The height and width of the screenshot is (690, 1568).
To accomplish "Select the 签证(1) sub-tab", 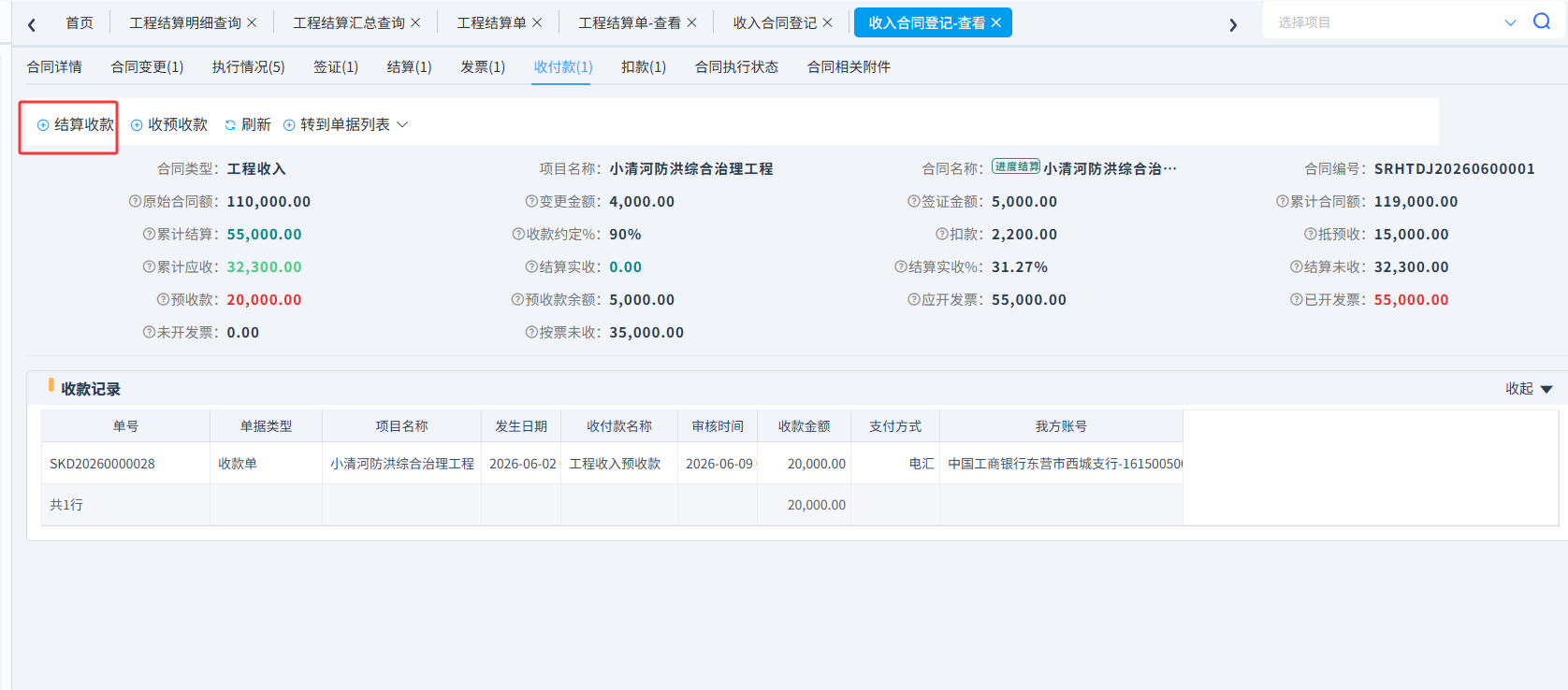I will (x=336, y=66).
